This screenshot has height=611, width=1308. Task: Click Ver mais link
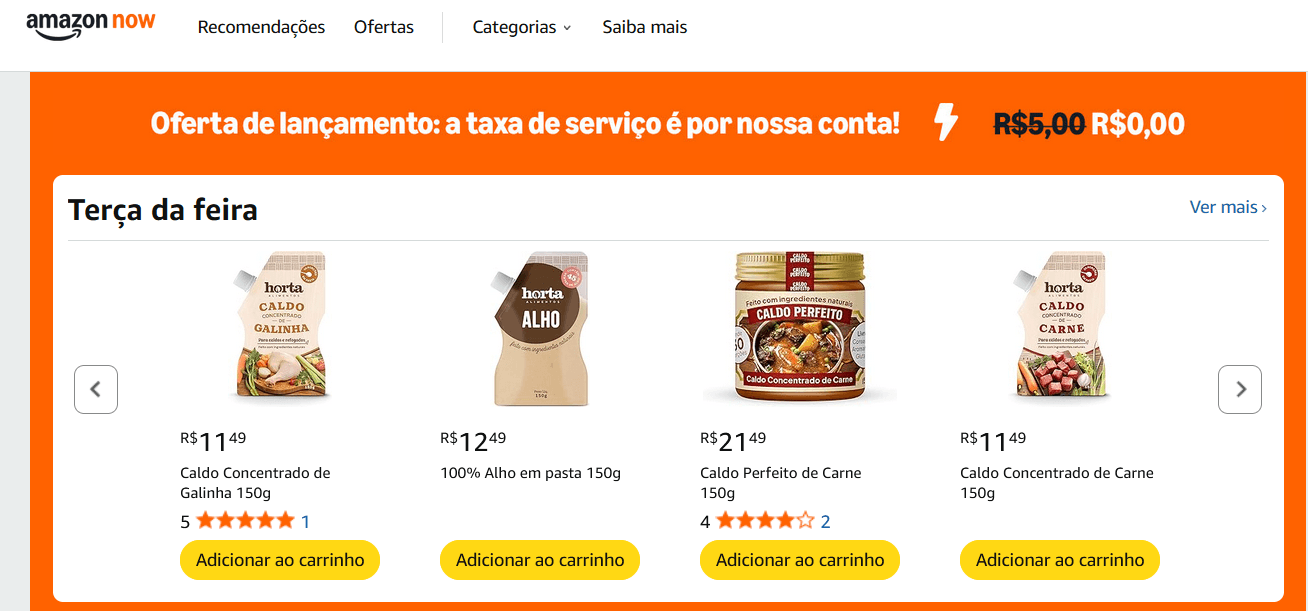point(1228,207)
